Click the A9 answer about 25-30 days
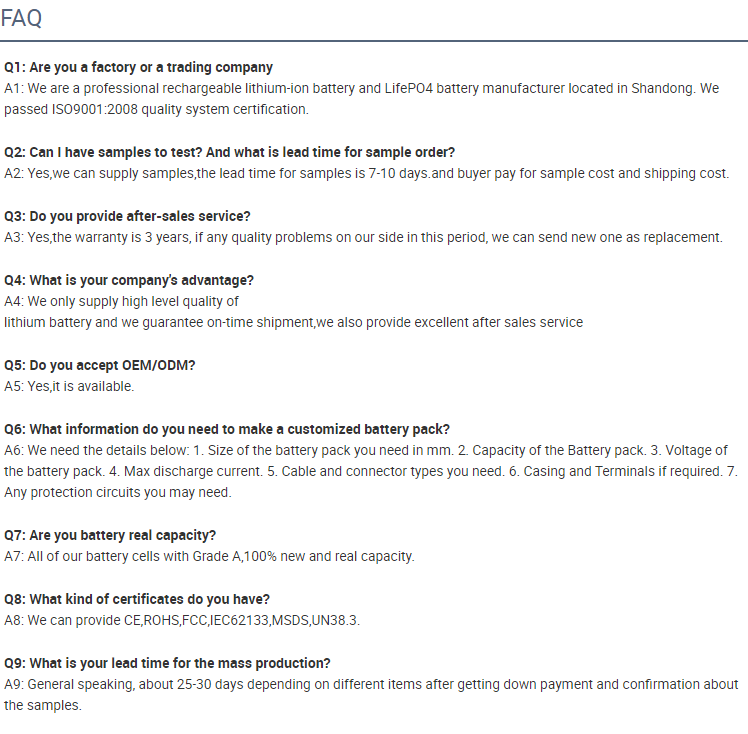This screenshot has width=748, height=734. 371,694
